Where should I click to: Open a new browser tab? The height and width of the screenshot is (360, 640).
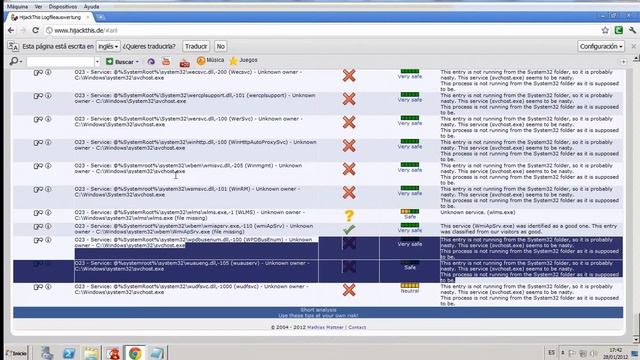(x=100, y=18)
